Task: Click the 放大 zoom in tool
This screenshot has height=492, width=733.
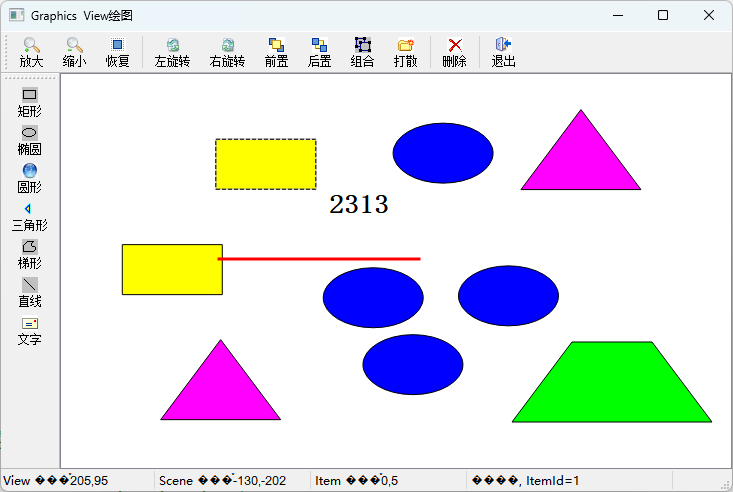Action: coord(31,52)
